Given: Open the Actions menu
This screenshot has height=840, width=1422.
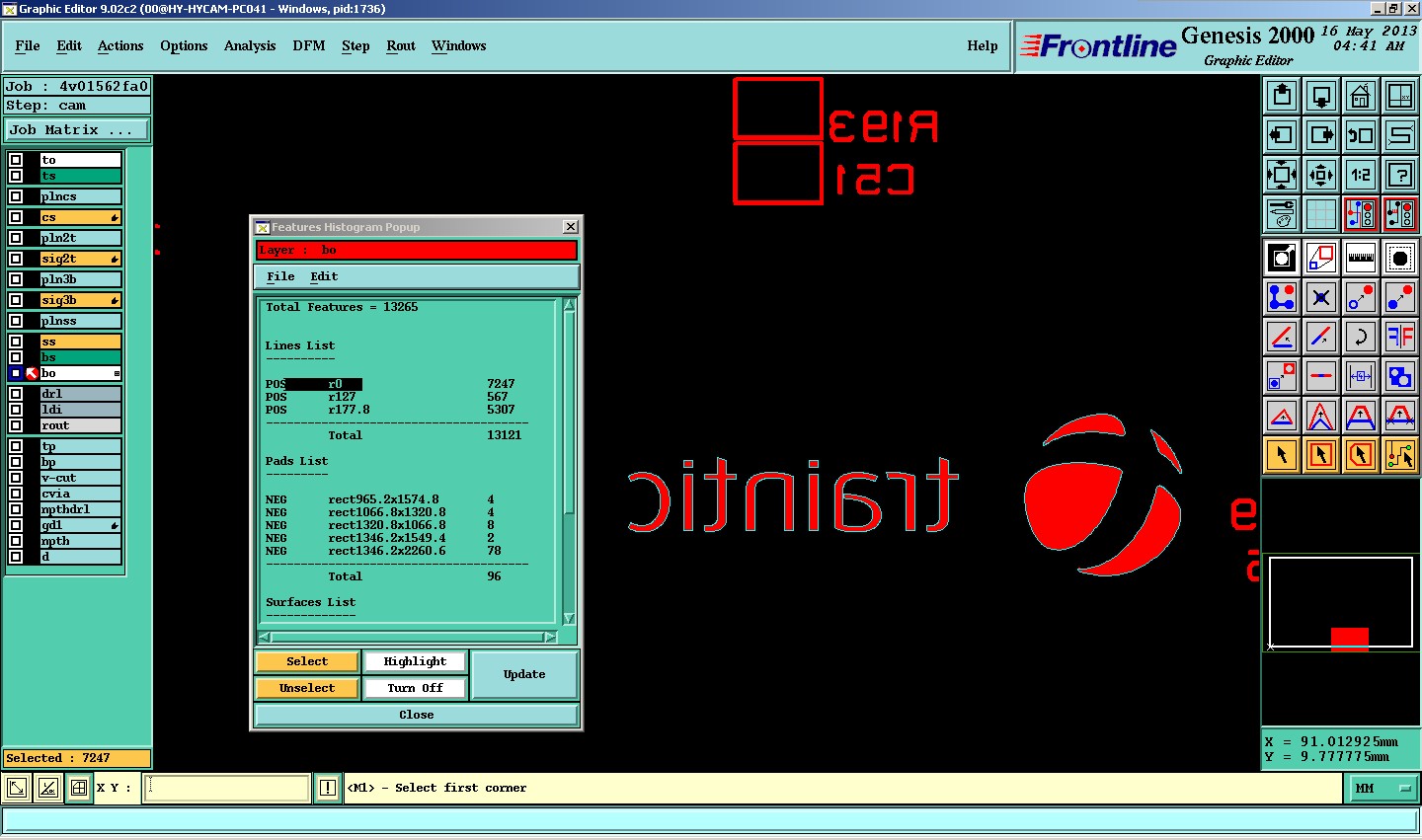Looking at the screenshot, I should click(x=120, y=45).
